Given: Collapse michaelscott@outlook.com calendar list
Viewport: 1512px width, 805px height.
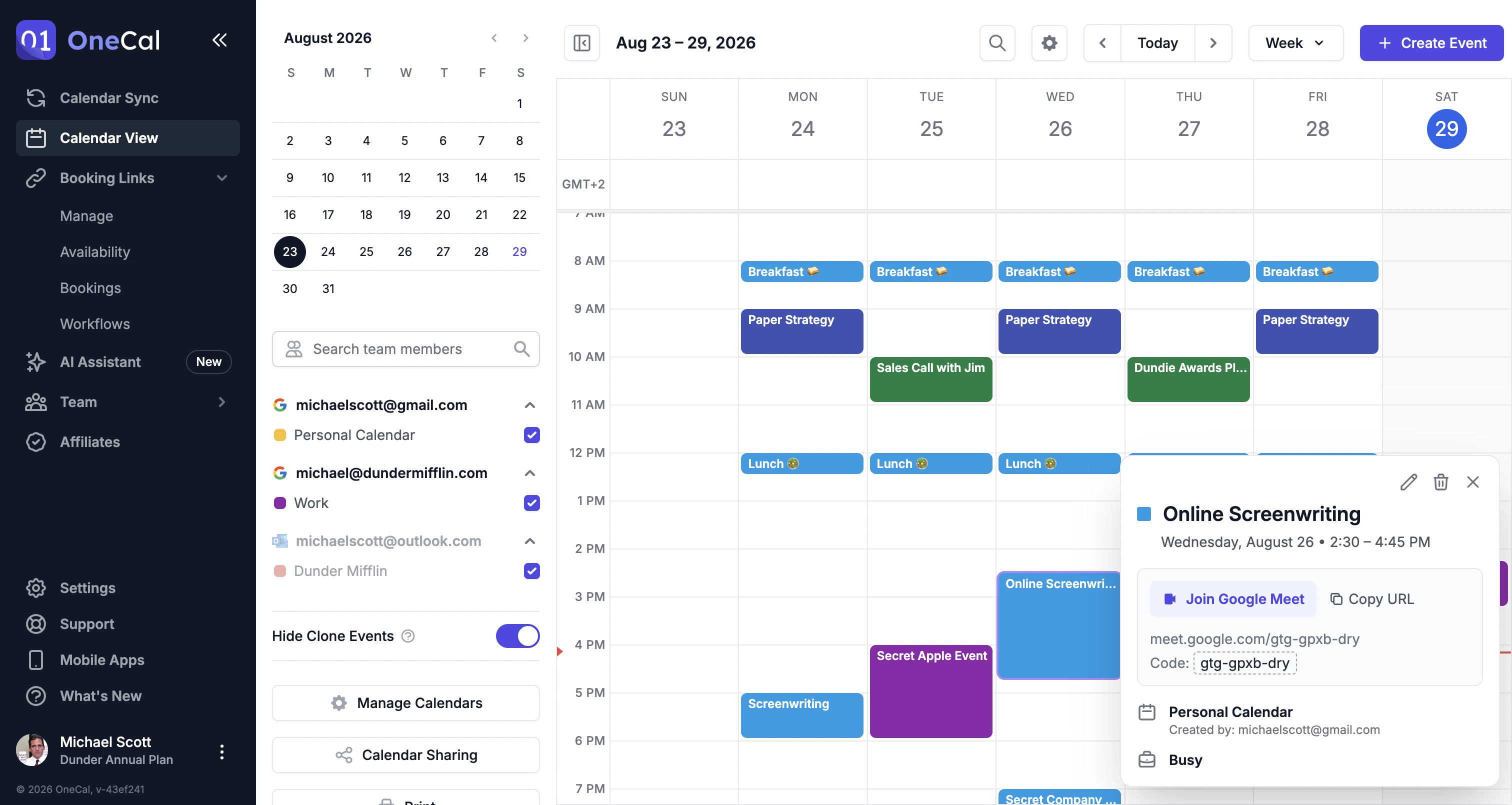Looking at the screenshot, I should point(529,541).
